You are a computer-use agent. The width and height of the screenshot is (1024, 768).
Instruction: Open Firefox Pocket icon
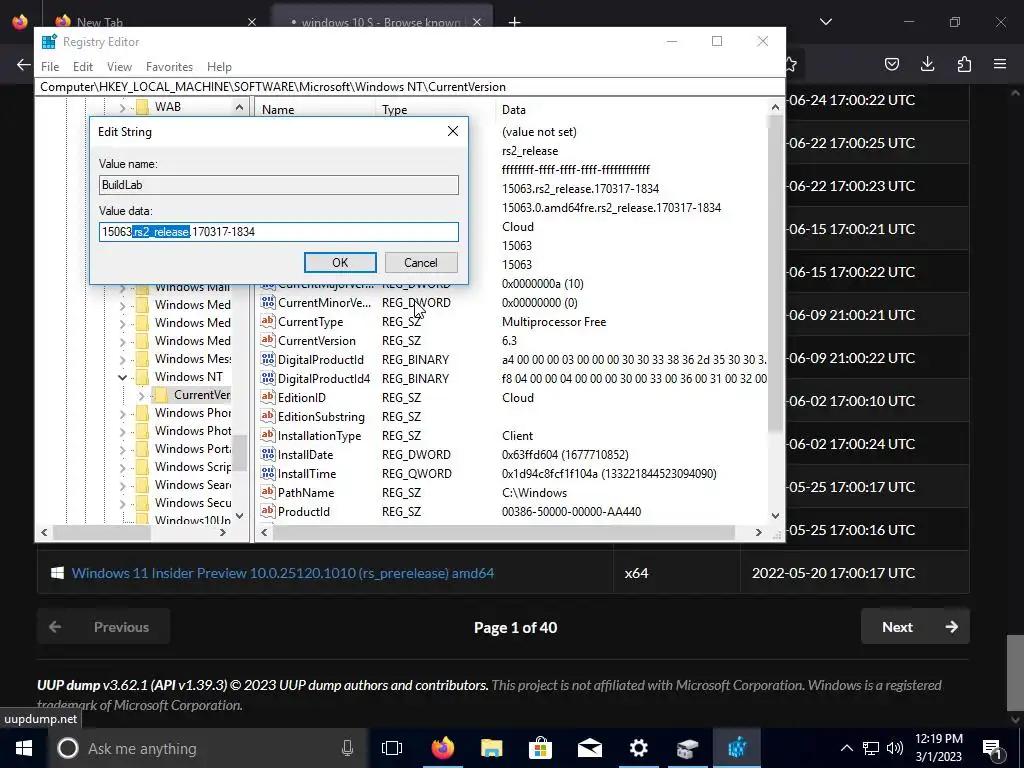coord(891,64)
